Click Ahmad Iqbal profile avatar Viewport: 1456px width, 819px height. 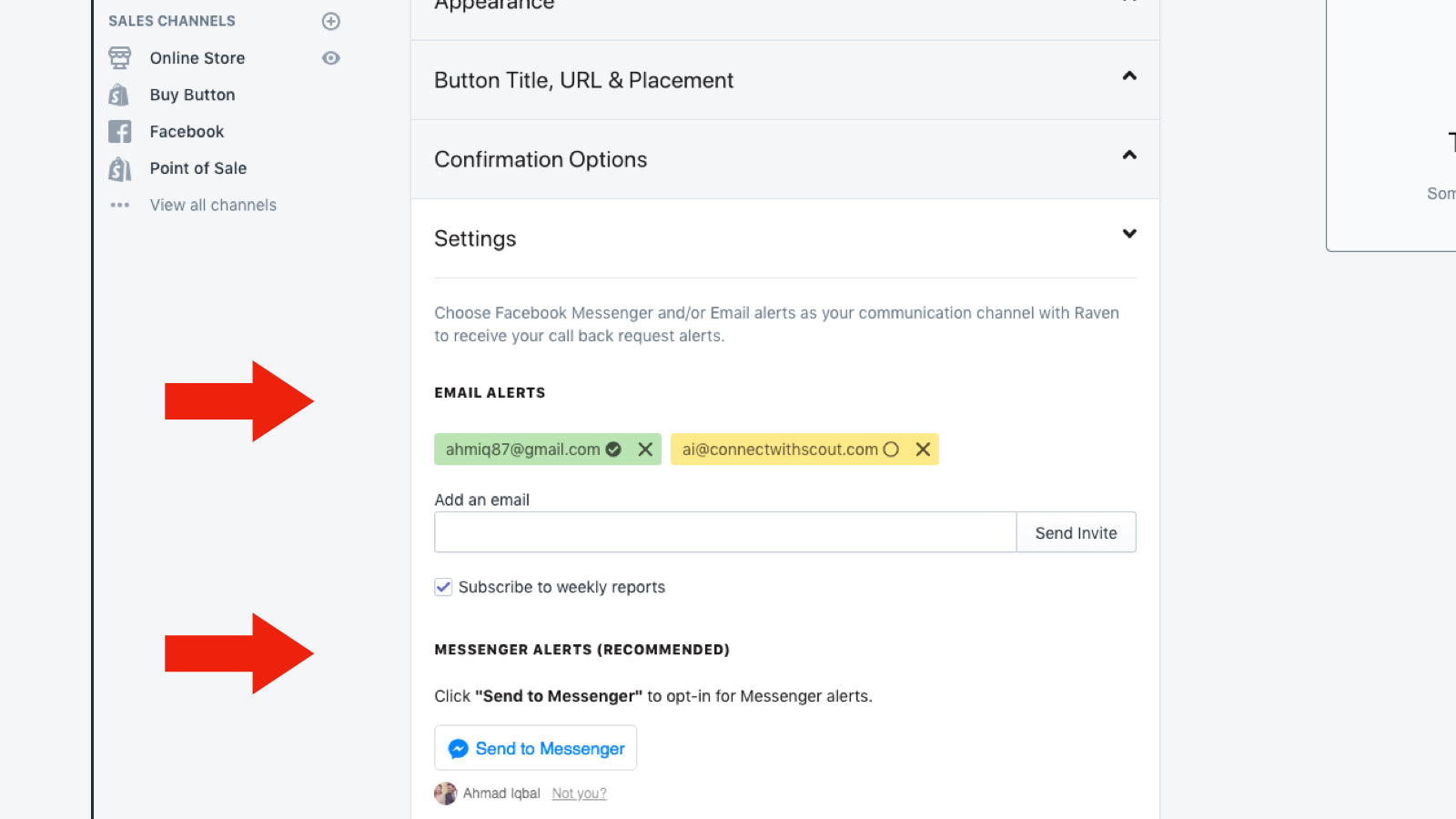445,794
